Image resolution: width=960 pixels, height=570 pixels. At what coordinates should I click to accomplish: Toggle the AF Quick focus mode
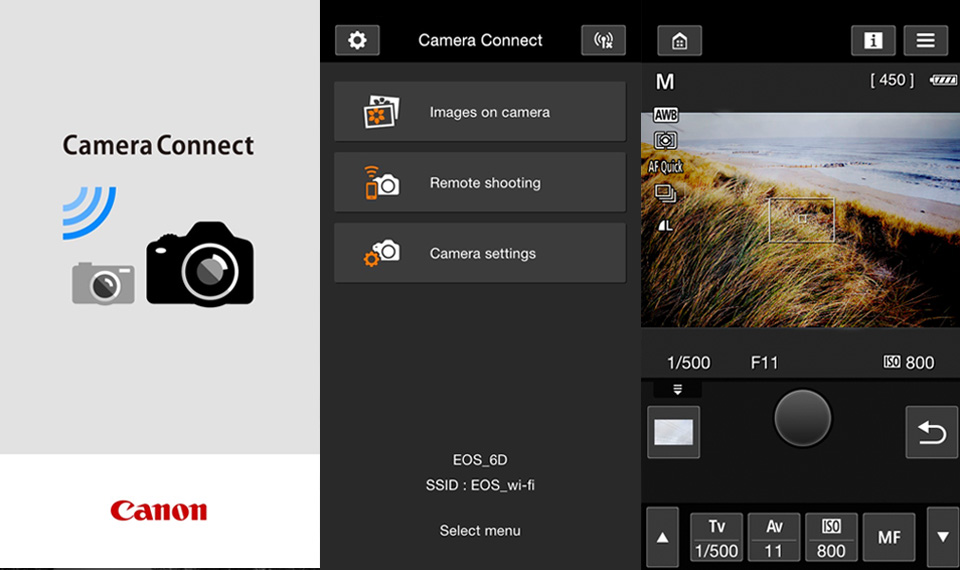(665, 167)
